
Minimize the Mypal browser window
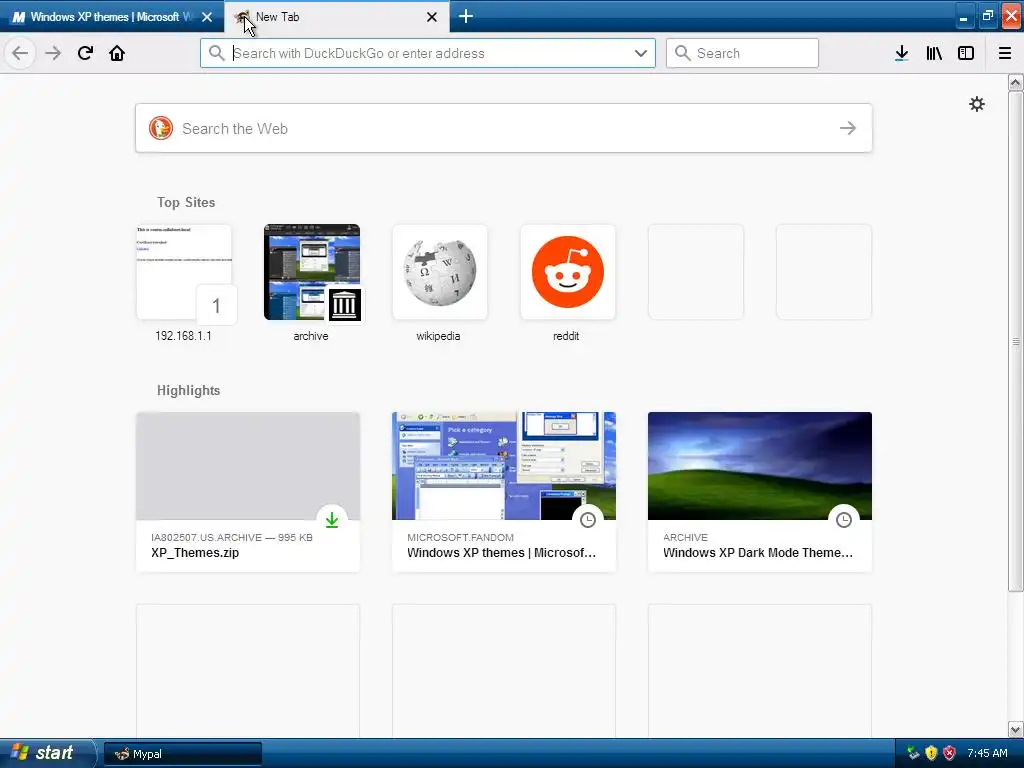point(963,16)
